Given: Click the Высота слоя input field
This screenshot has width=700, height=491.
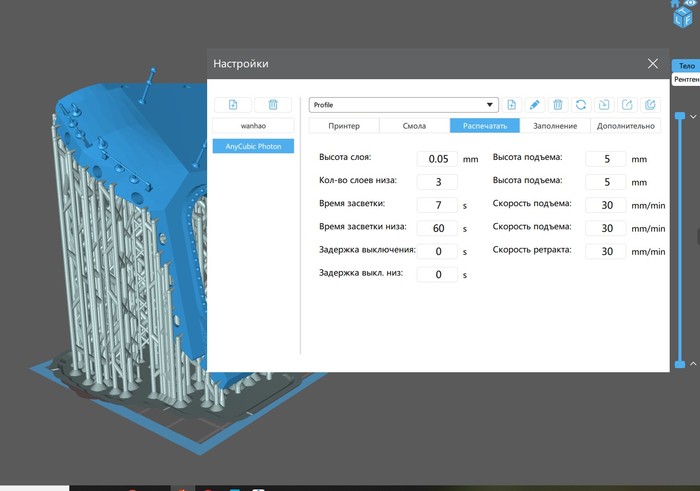Looking at the screenshot, I should (x=437, y=159).
